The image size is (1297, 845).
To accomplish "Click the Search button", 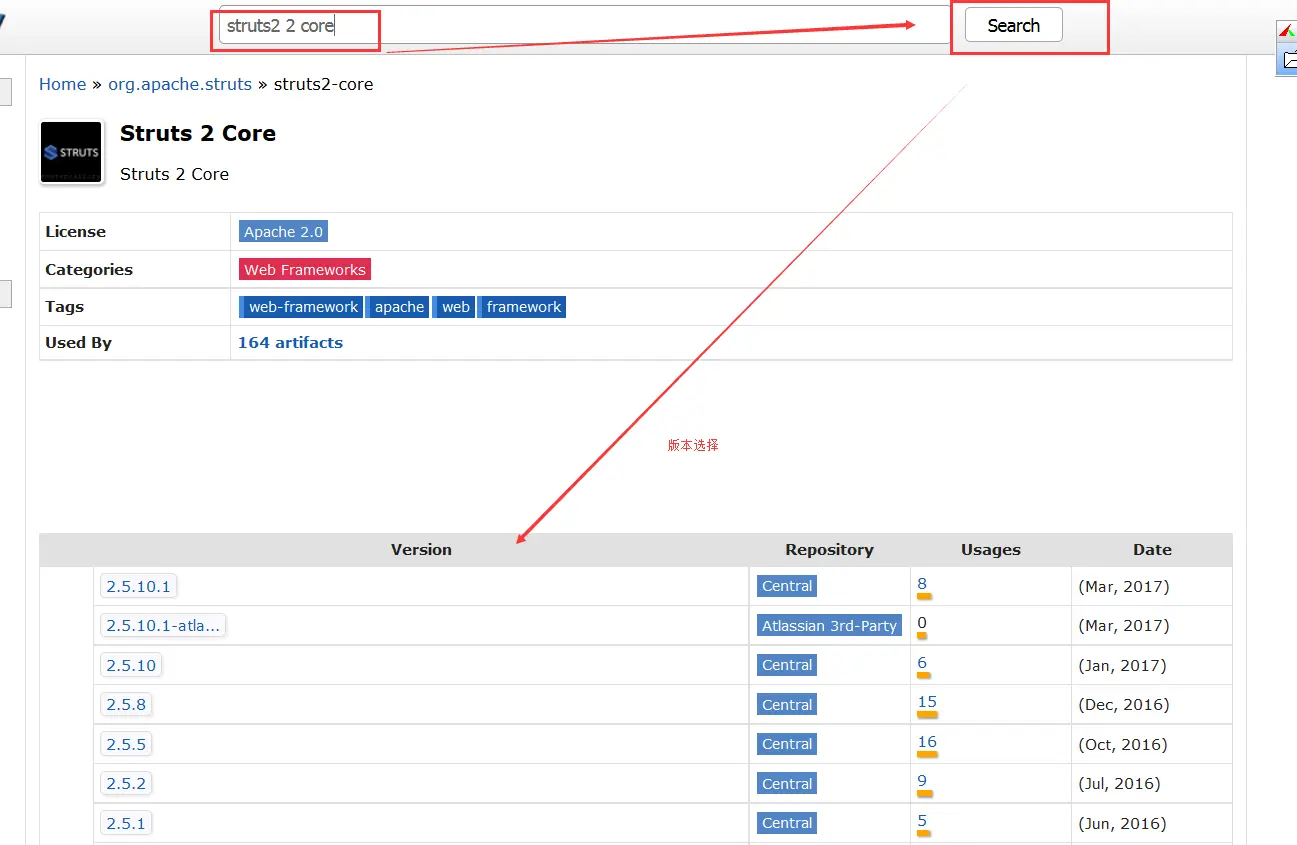I will tap(1013, 26).
